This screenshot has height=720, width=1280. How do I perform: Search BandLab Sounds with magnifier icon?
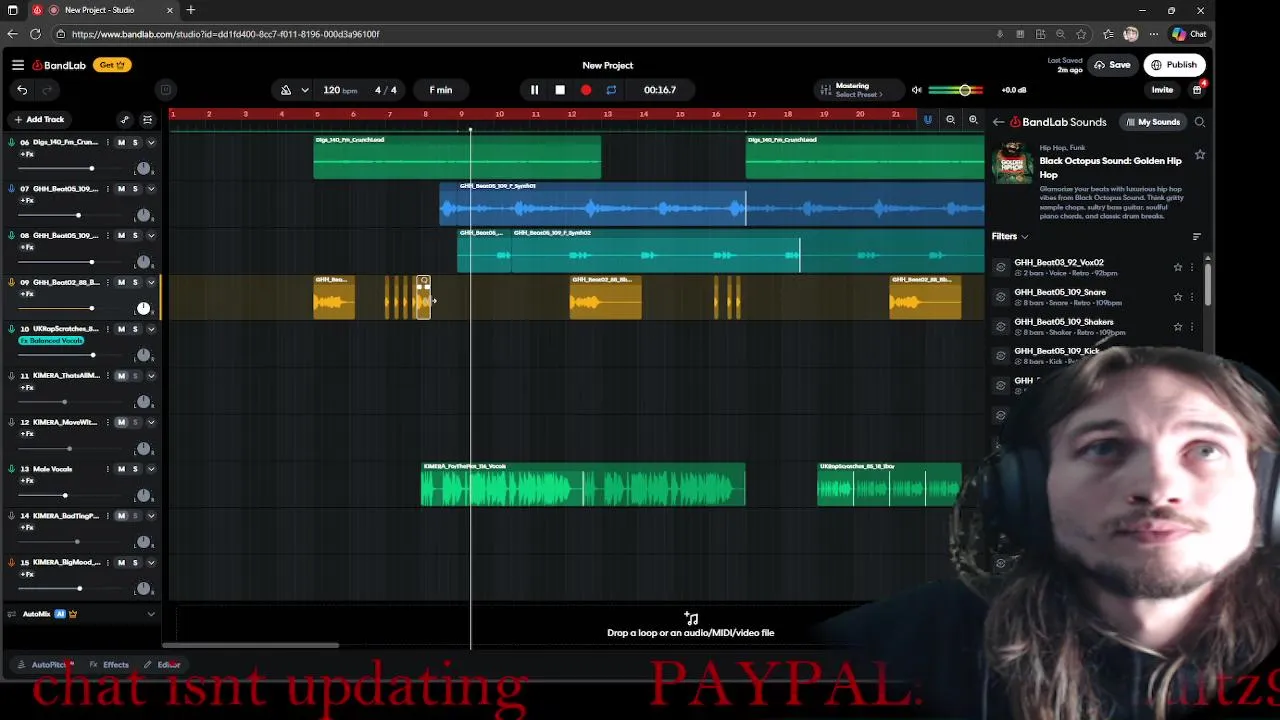click(1200, 122)
